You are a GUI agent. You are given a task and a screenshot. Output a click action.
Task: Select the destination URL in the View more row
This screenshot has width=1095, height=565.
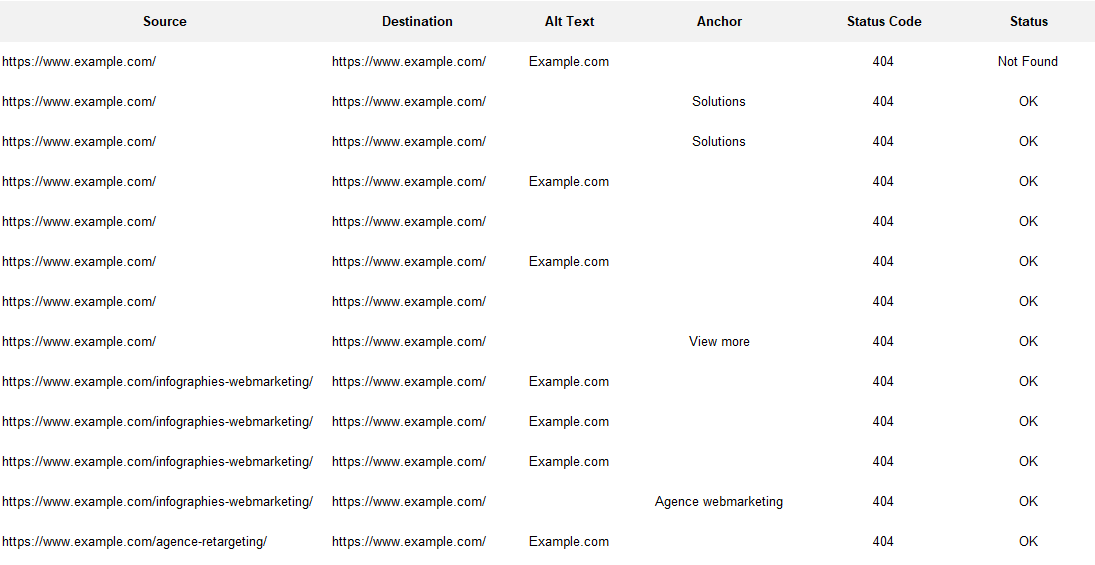pos(409,342)
